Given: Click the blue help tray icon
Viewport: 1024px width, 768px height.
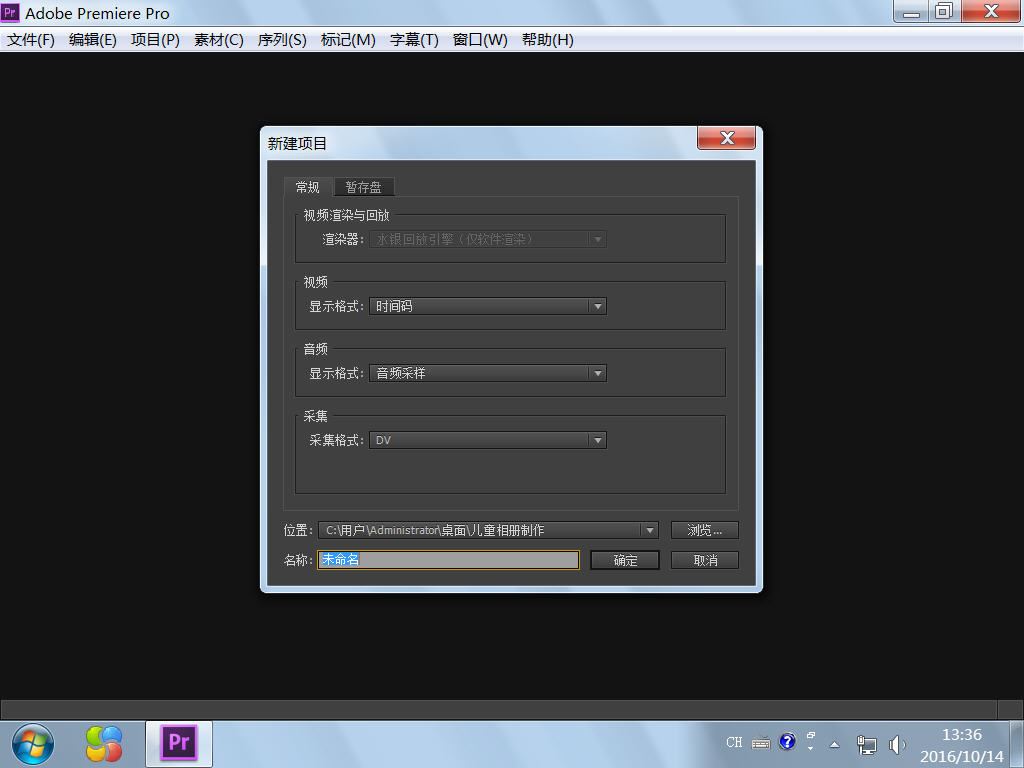Looking at the screenshot, I should point(788,741).
